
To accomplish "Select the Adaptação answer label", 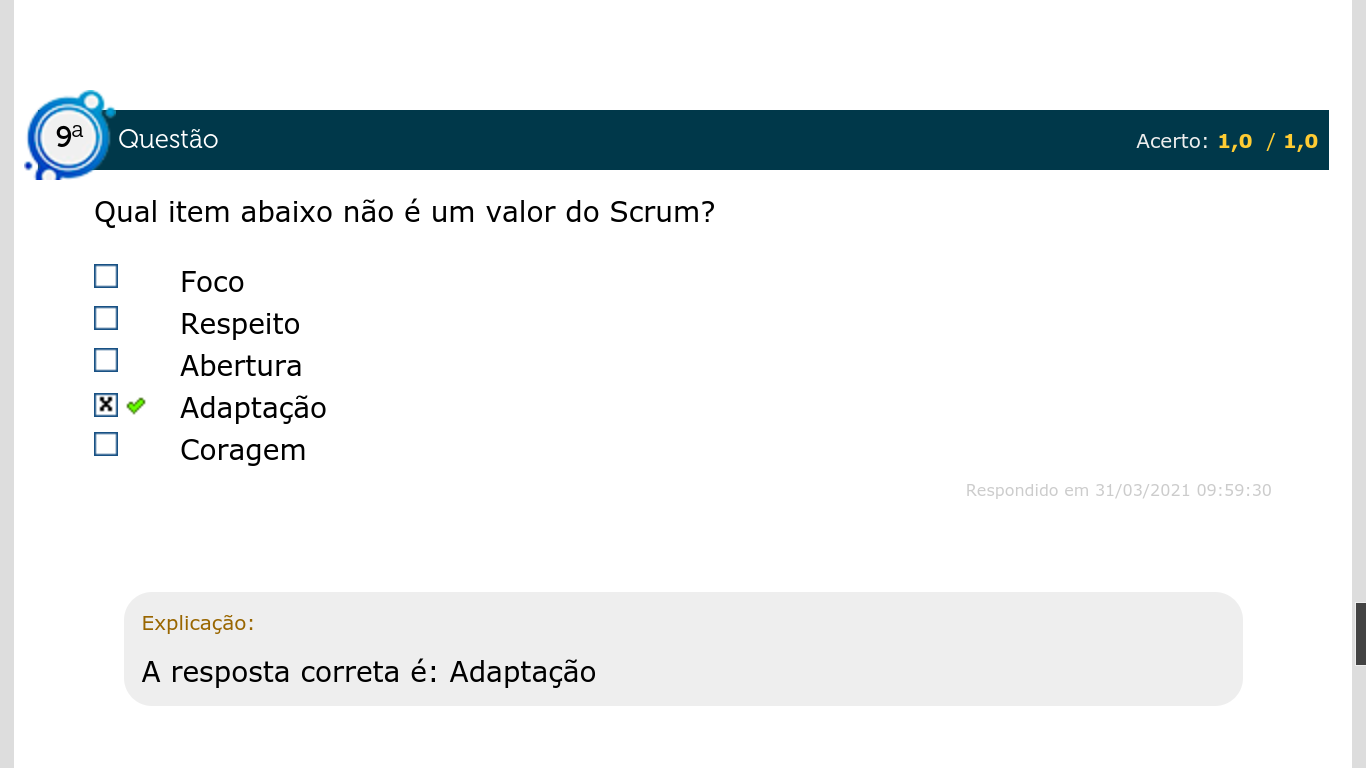I will (253, 408).
